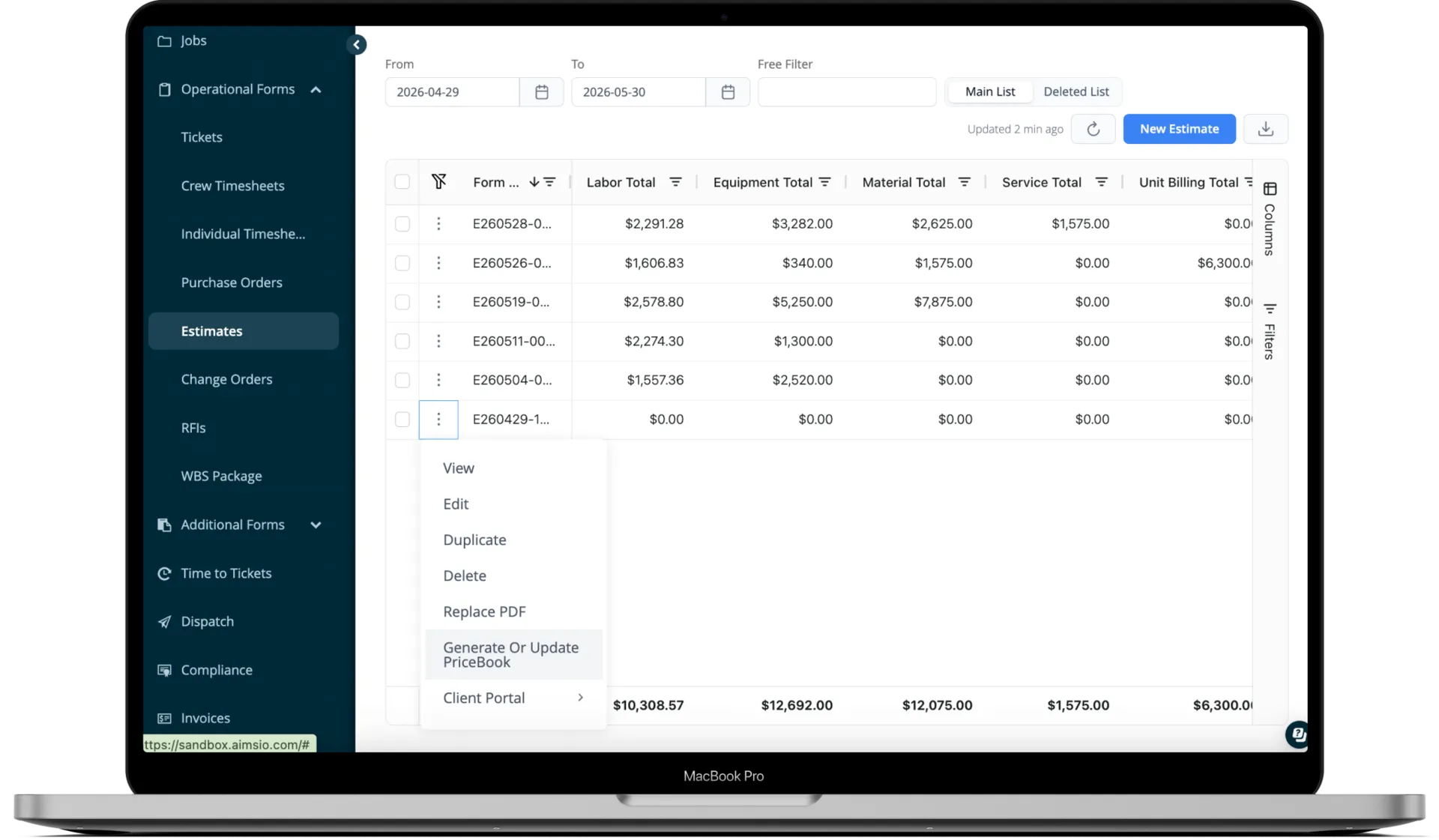
Task: Select the Estimates sidebar item
Action: click(x=243, y=331)
